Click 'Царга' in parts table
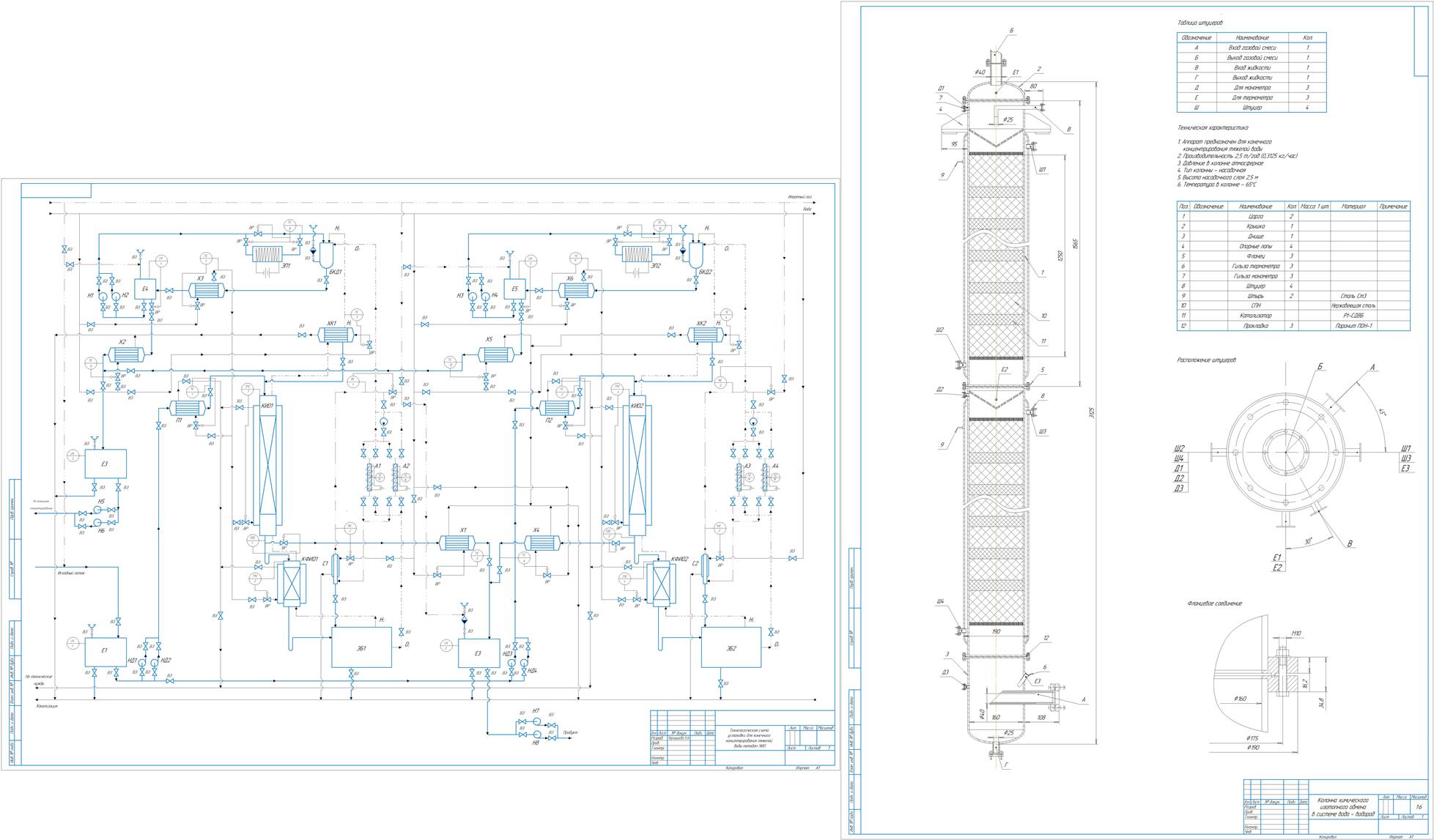Screen dimensions: 1434x840 click(1255, 217)
